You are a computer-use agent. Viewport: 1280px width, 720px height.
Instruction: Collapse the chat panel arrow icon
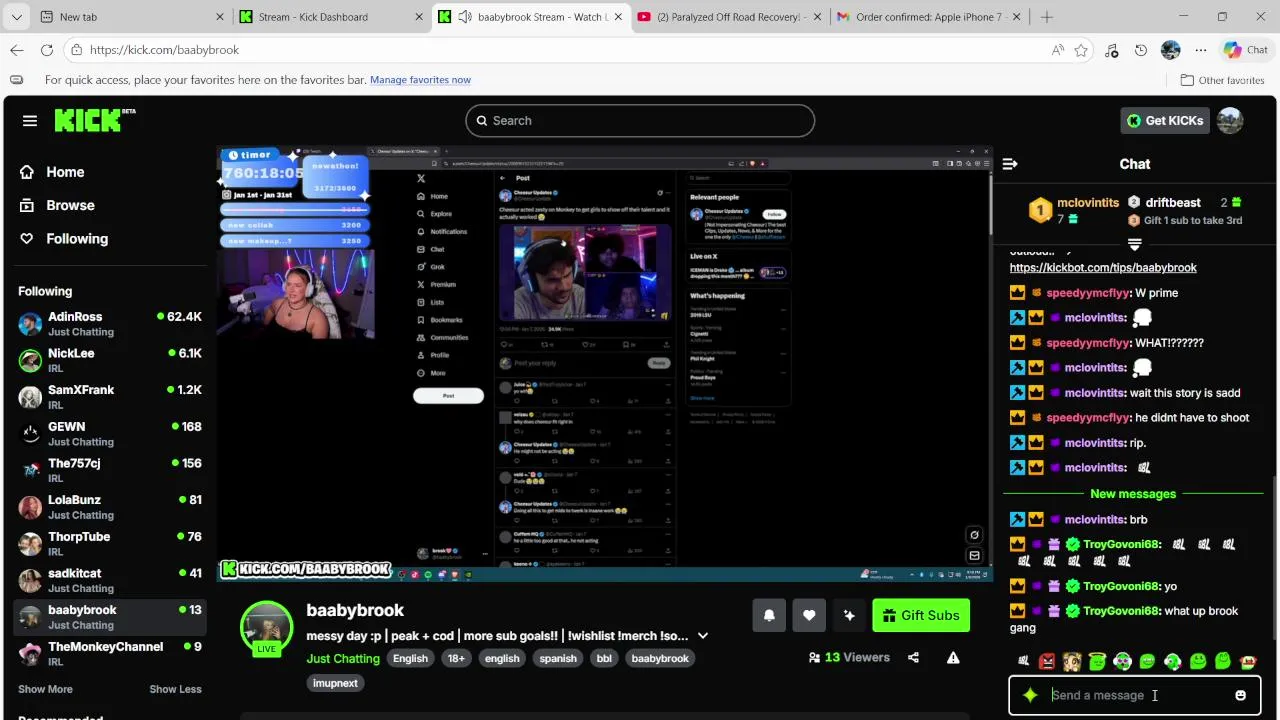[1010, 164]
